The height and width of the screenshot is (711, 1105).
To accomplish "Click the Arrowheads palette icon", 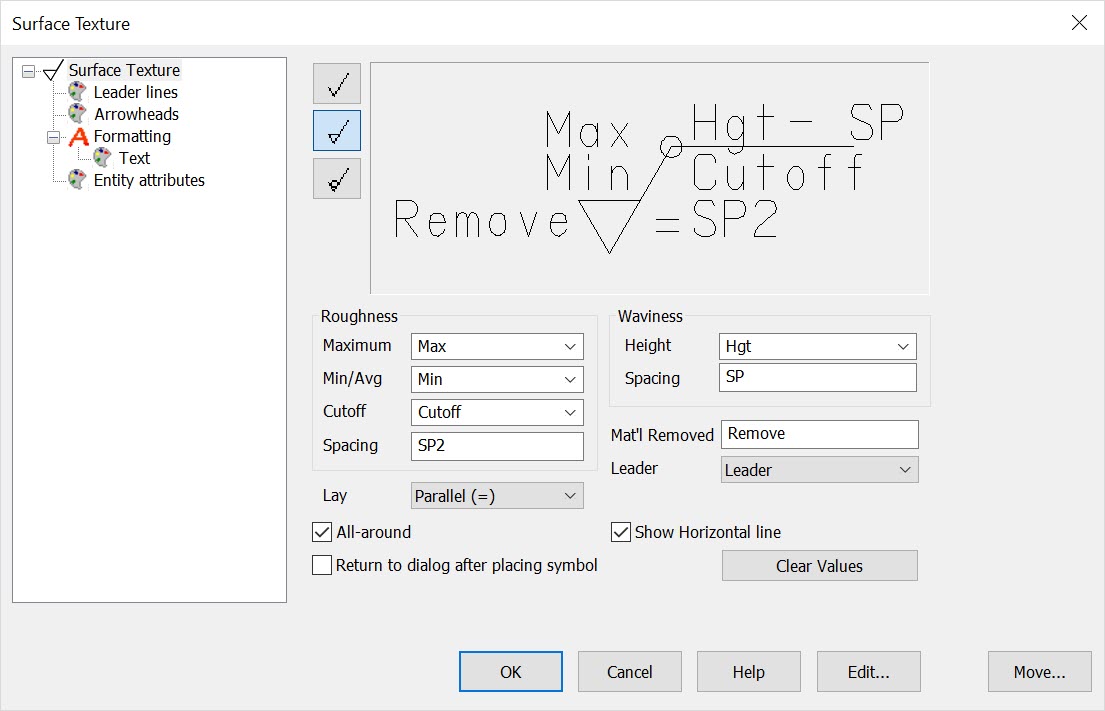I will pos(77,114).
